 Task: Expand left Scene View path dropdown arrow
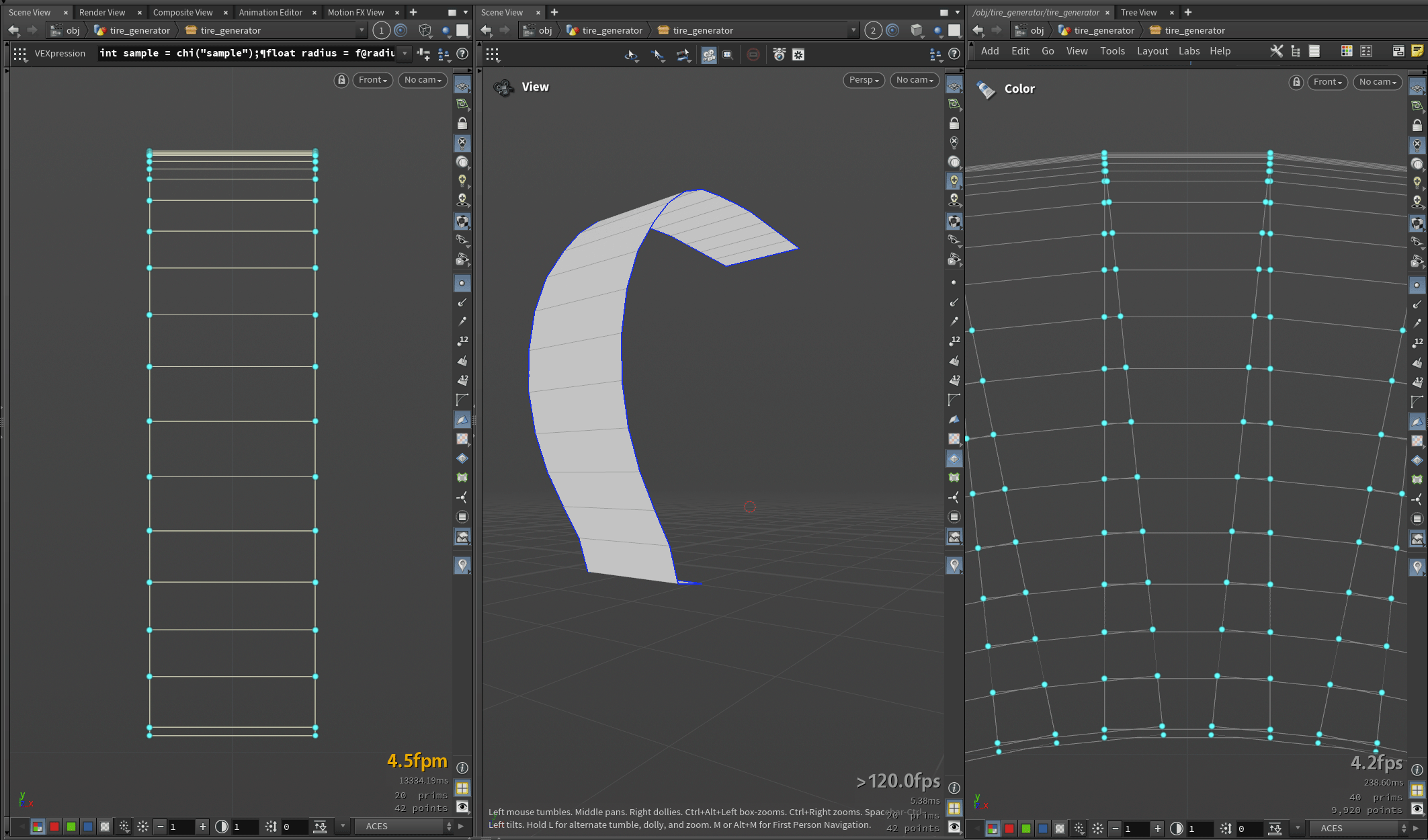[361, 30]
